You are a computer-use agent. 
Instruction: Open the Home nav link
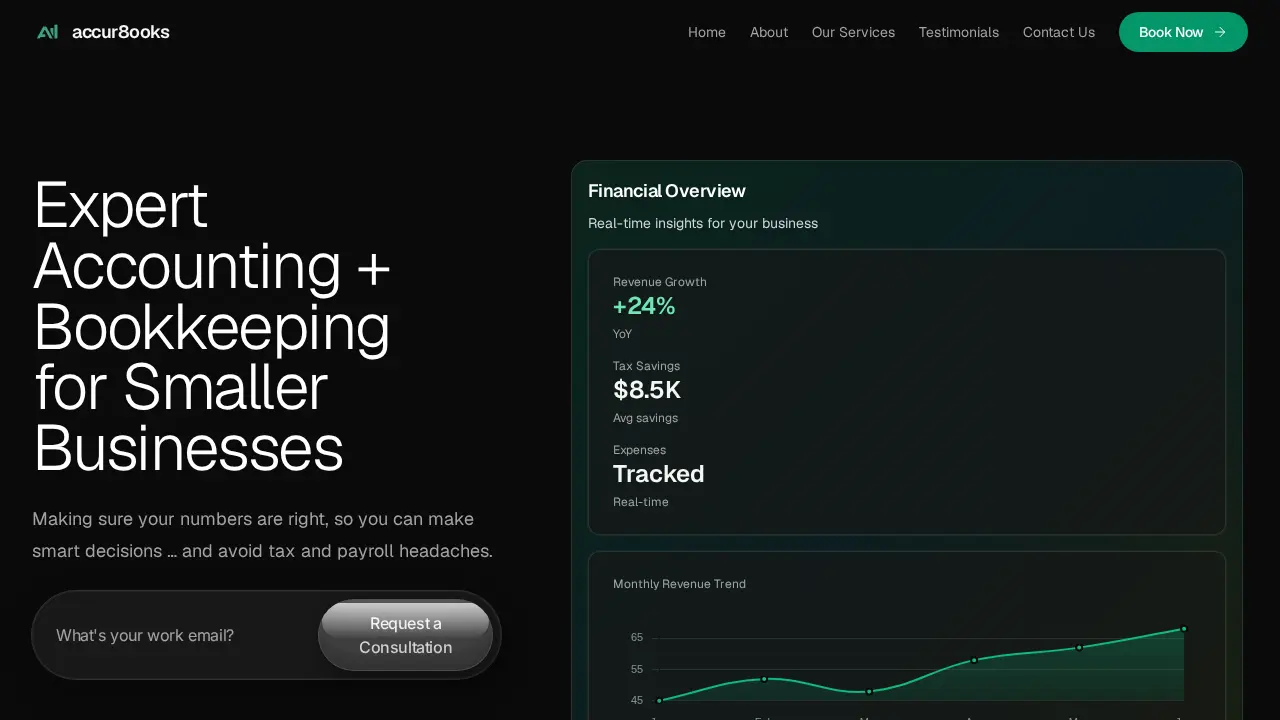[x=707, y=32]
